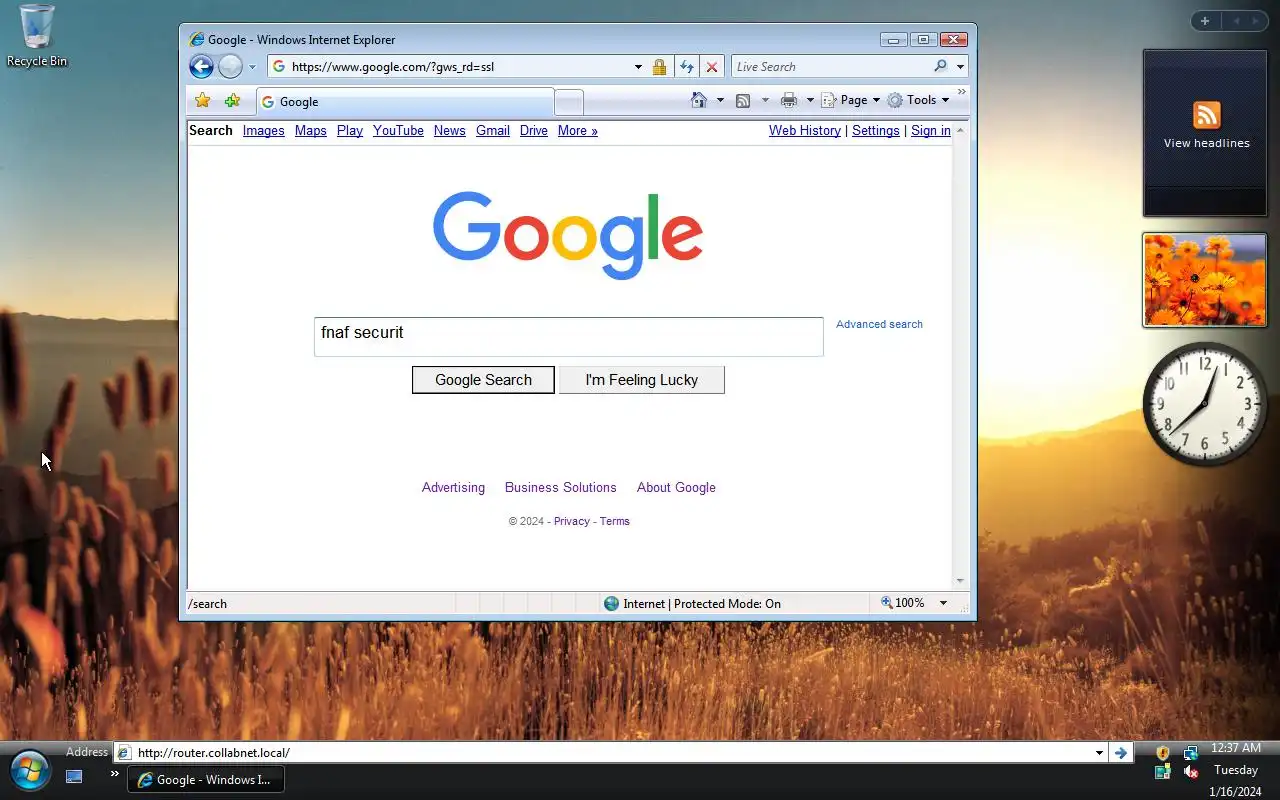Print the page using the printer icon
The width and height of the screenshot is (1280, 800).
[789, 100]
